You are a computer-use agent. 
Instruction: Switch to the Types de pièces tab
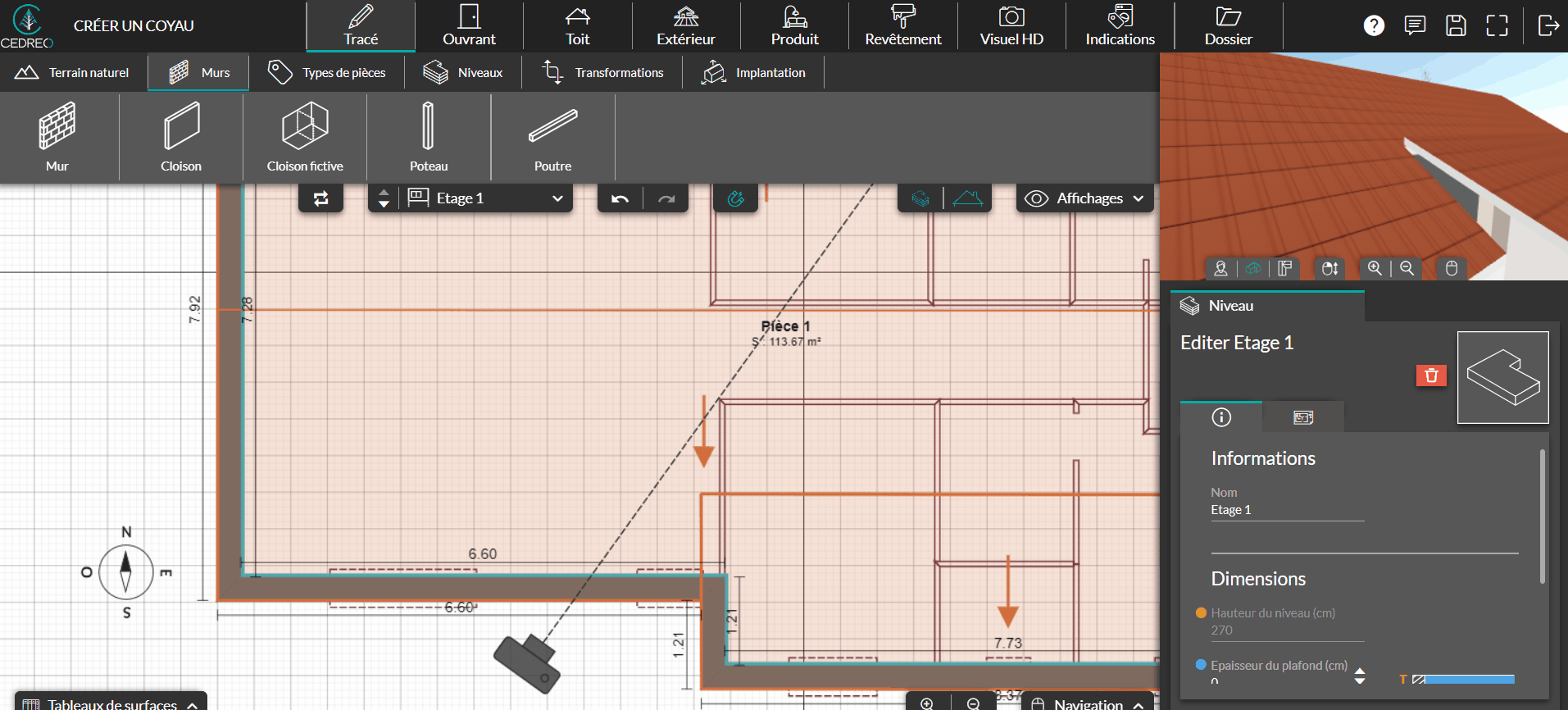point(327,72)
